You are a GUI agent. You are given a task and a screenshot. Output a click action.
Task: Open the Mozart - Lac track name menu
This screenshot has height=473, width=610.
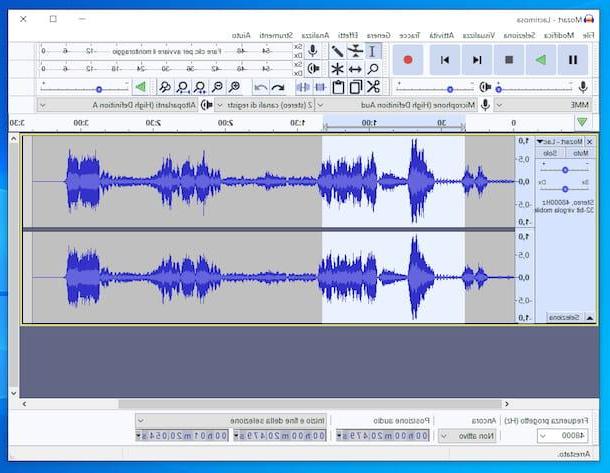pyautogui.click(x=559, y=142)
